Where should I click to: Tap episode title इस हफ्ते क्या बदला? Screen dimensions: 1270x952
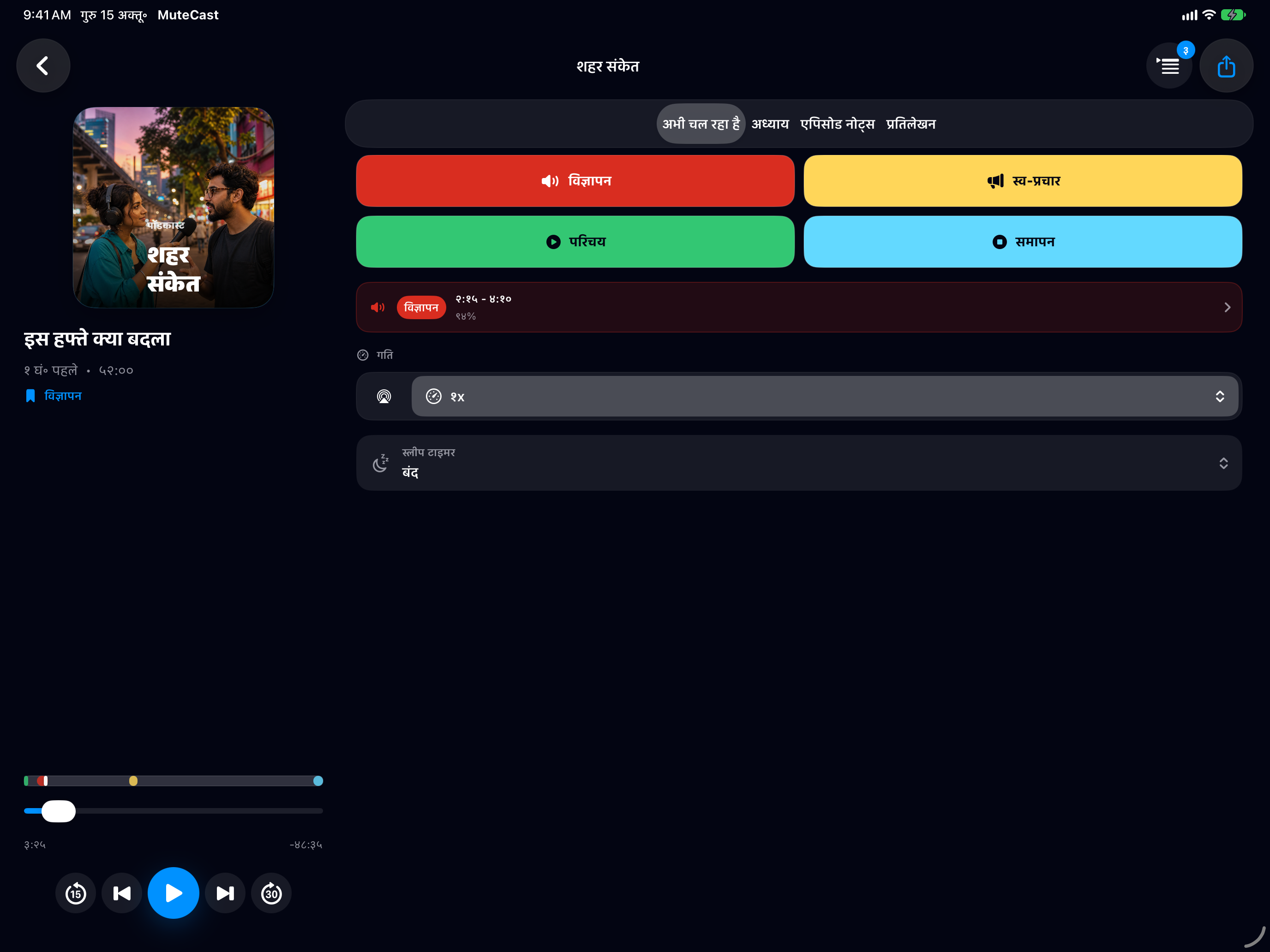pos(98,339)
